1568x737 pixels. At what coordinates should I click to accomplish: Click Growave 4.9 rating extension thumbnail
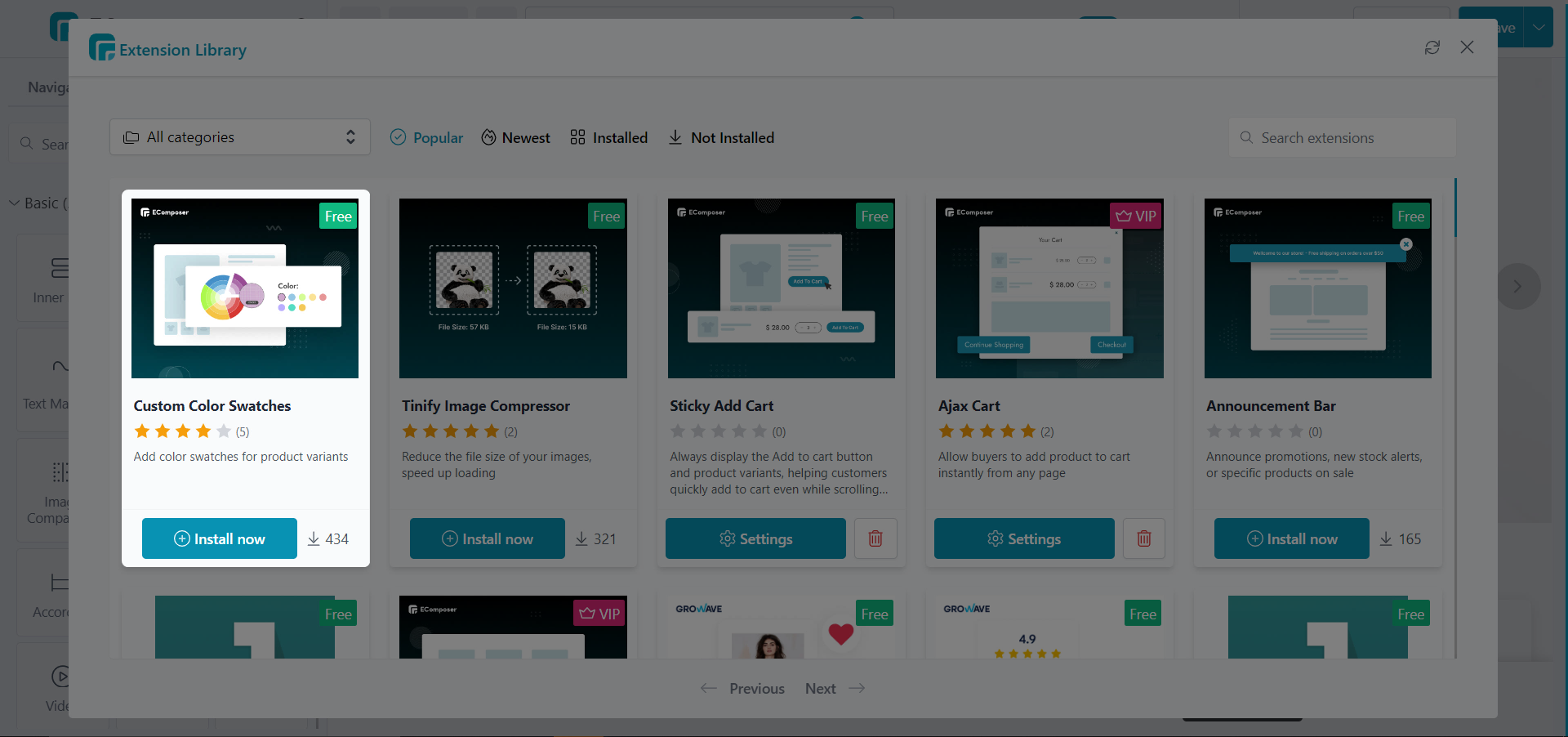tap(1049, 628)
